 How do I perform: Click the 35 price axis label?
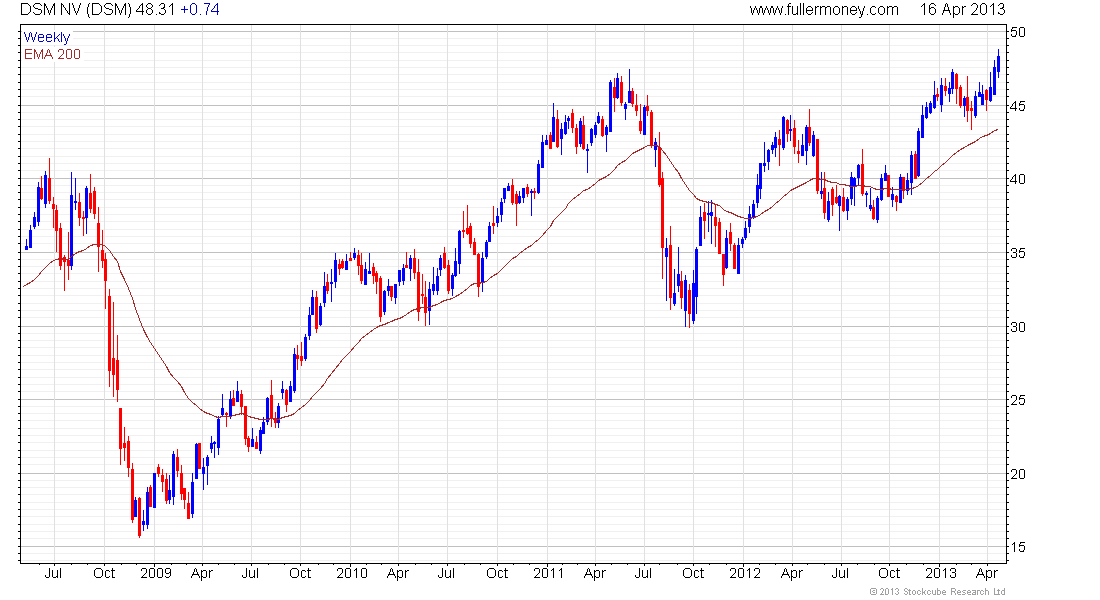[x=1018, y=253]
